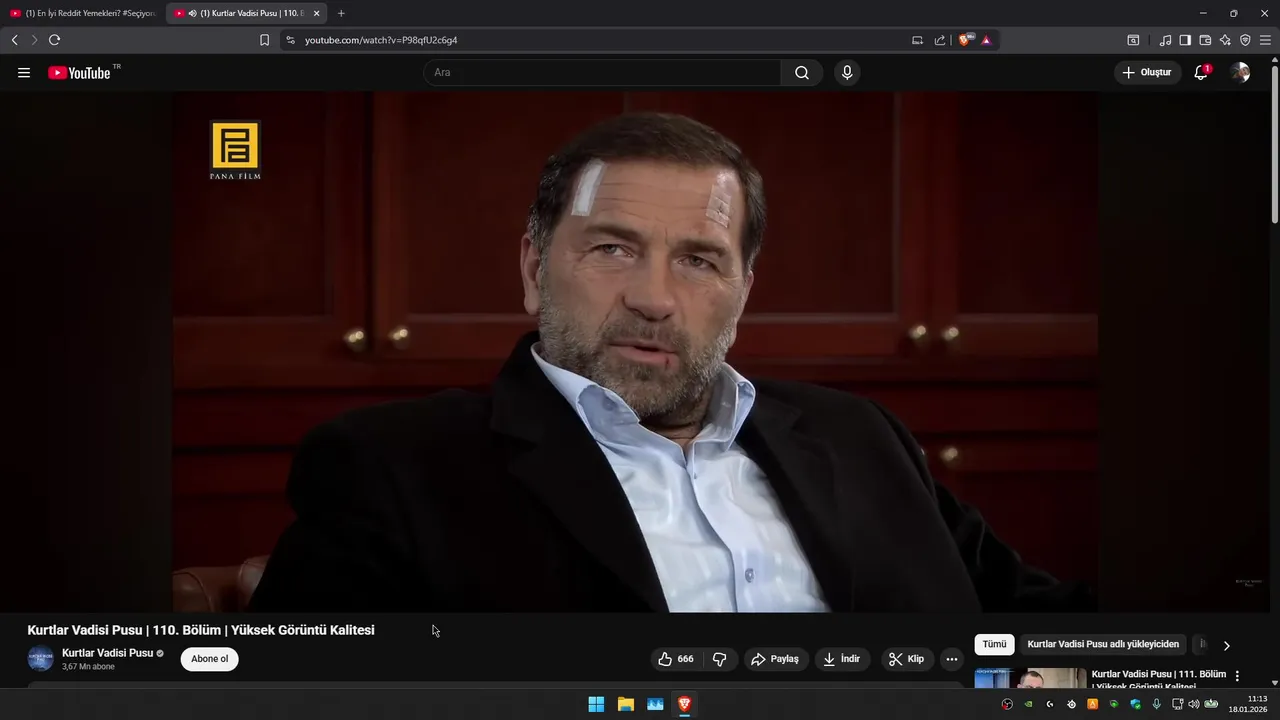Click the Oluştur create button
The height and width of the screenshot is (720, 1280).
point(1147,73)
